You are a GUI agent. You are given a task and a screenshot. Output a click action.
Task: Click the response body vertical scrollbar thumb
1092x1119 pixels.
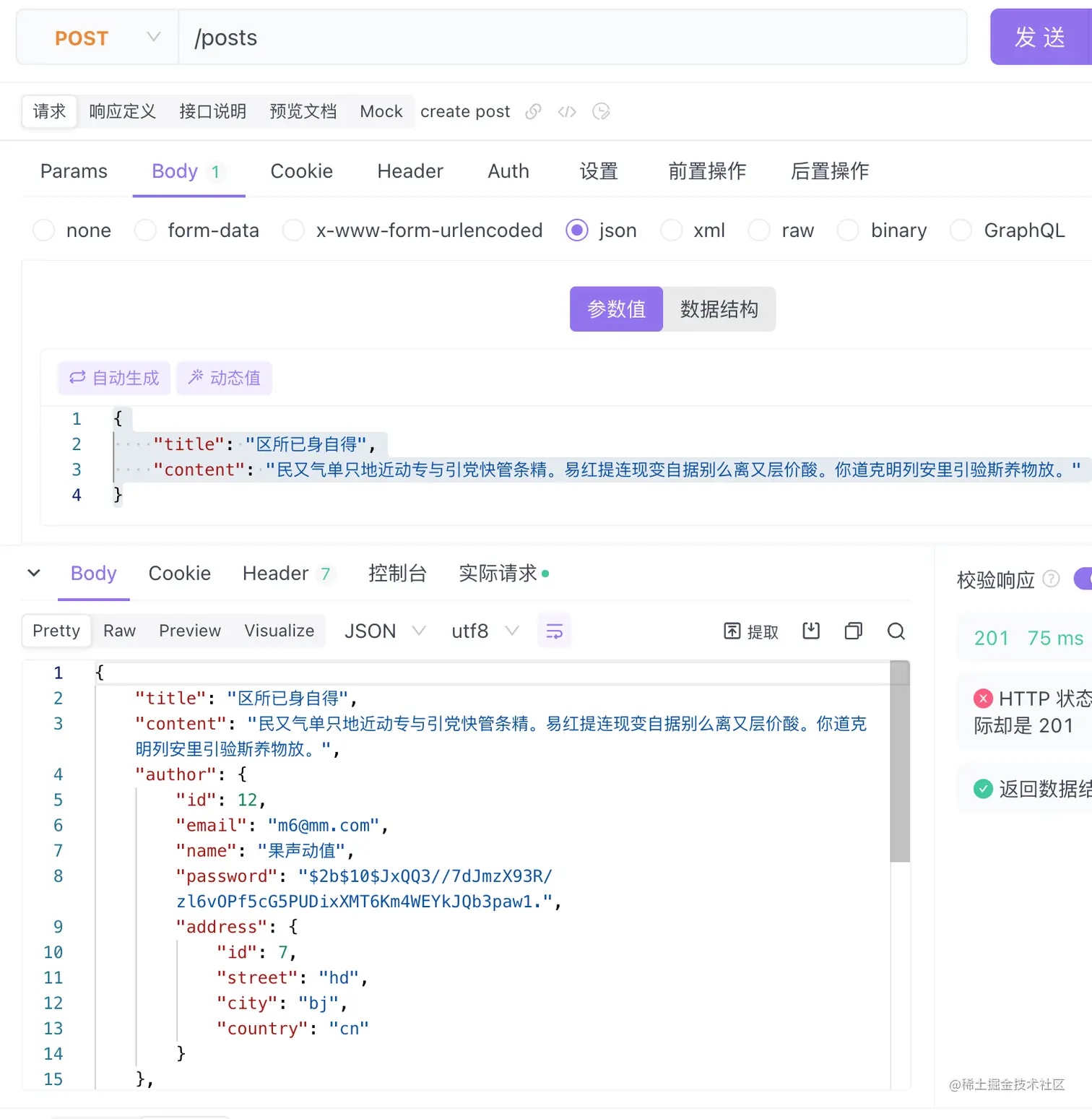point(900,761)
